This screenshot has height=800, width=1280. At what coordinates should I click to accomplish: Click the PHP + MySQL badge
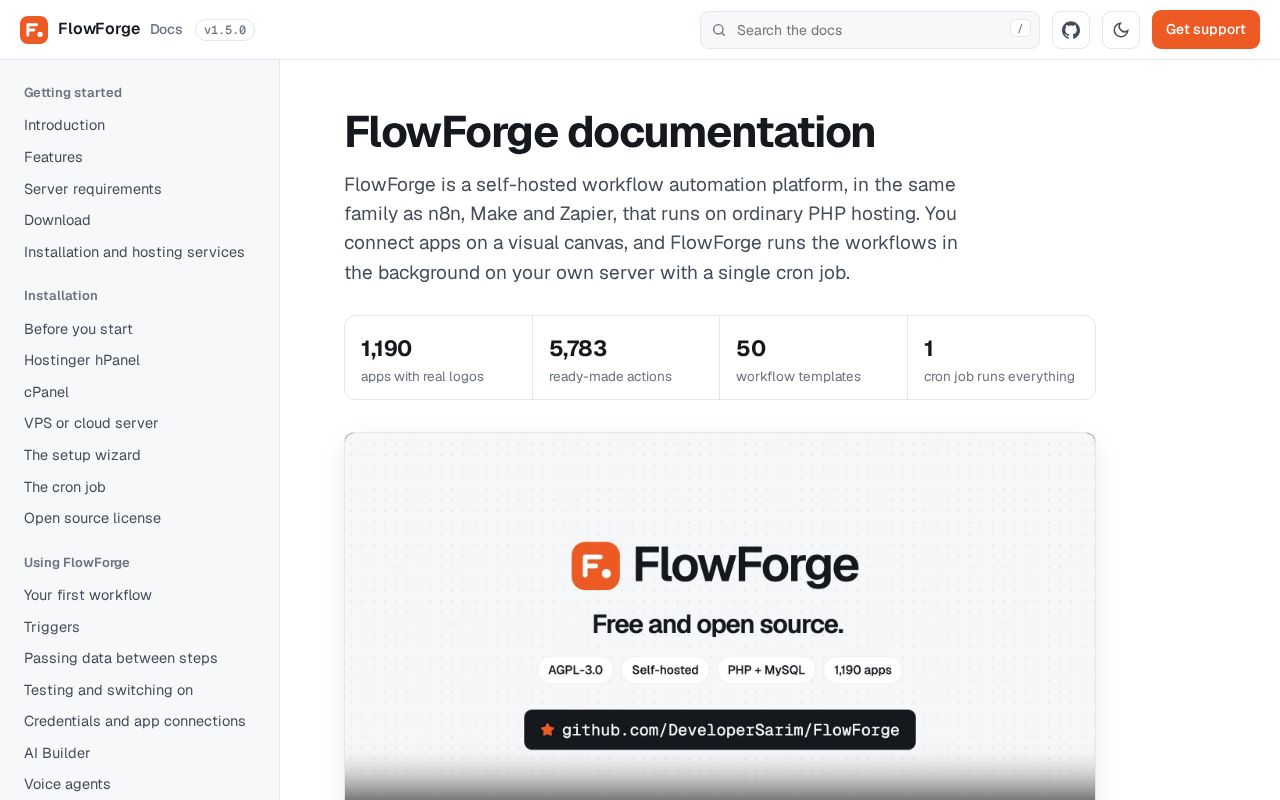click(766, 670)
